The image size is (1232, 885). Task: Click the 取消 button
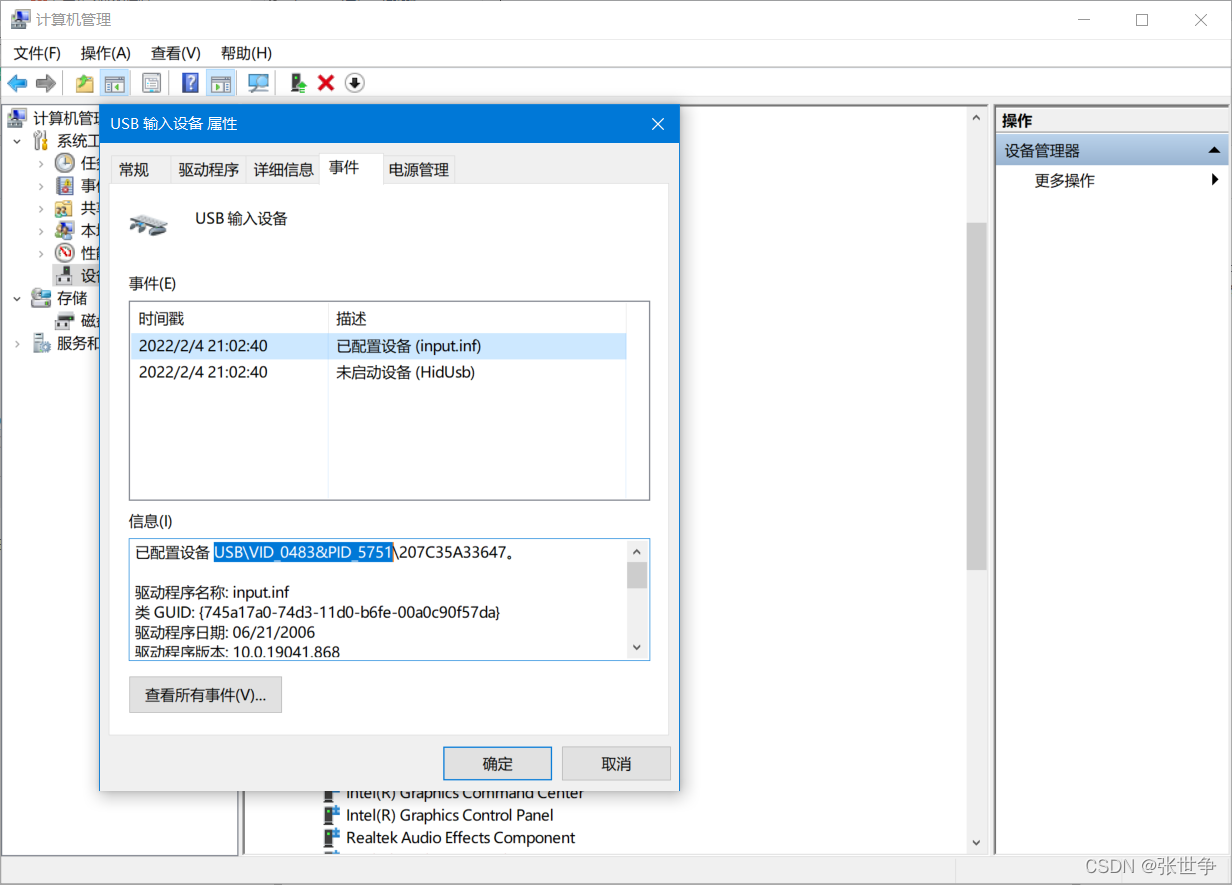(x=616, y=764)
